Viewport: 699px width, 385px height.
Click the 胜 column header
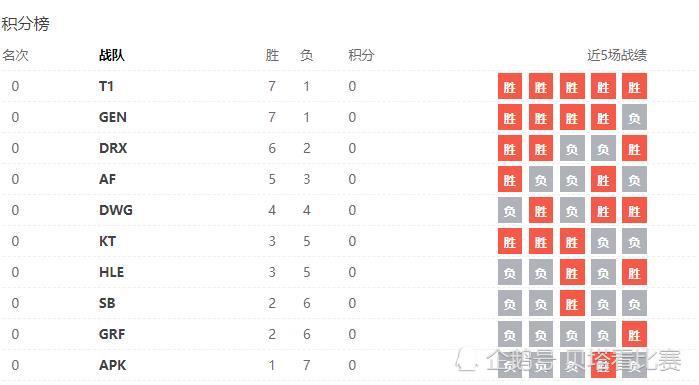pyautogui.click(x=272, y=55)
